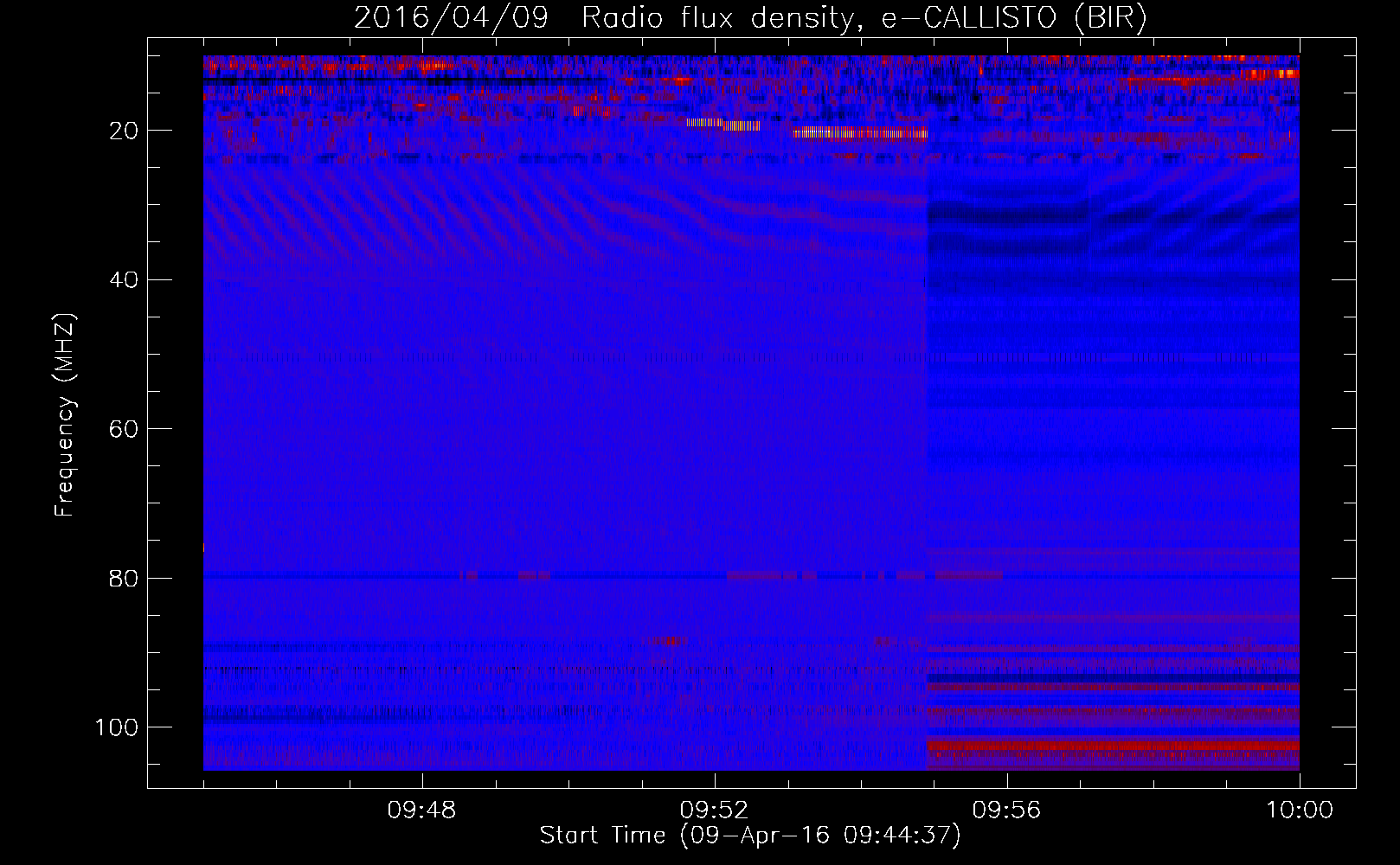This screenshot has height=865, width=1400.
Task: Click the '09:48' time tick label
Action: click(x=421, y=811)
